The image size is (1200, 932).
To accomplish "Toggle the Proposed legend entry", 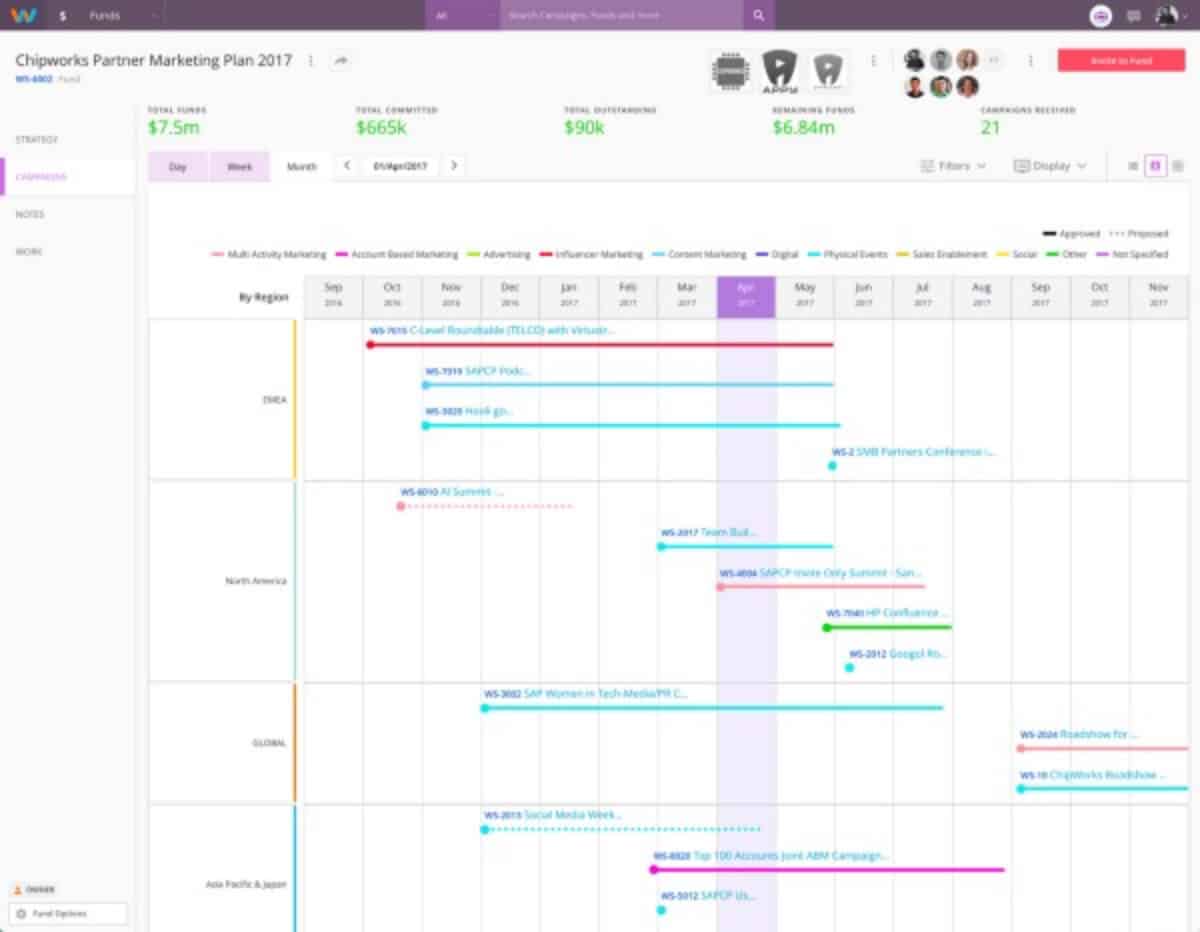I will (x=1139, y=234).
